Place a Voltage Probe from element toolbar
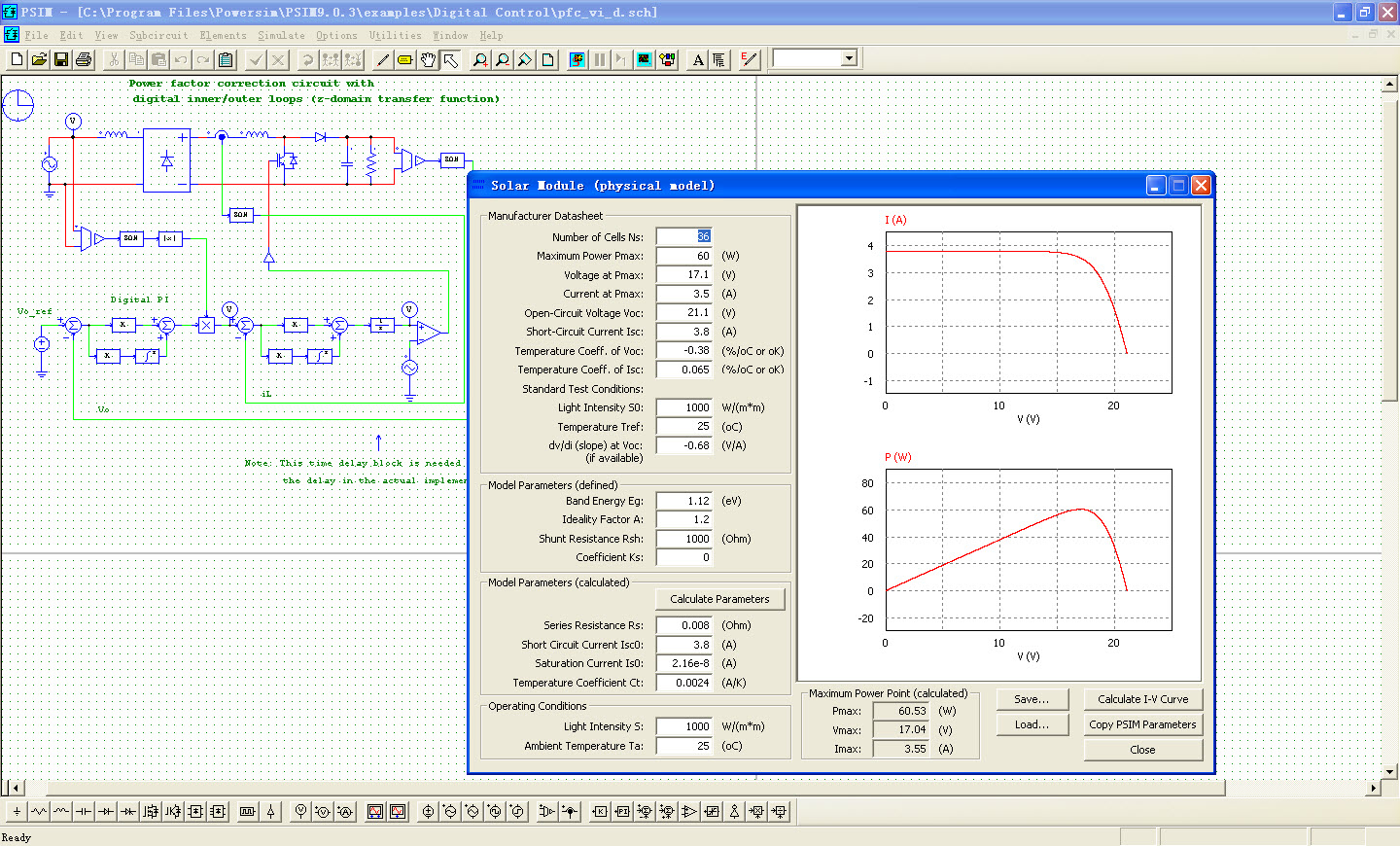The width and height of the screenshot is (1400, 846). tap(300, 811)
